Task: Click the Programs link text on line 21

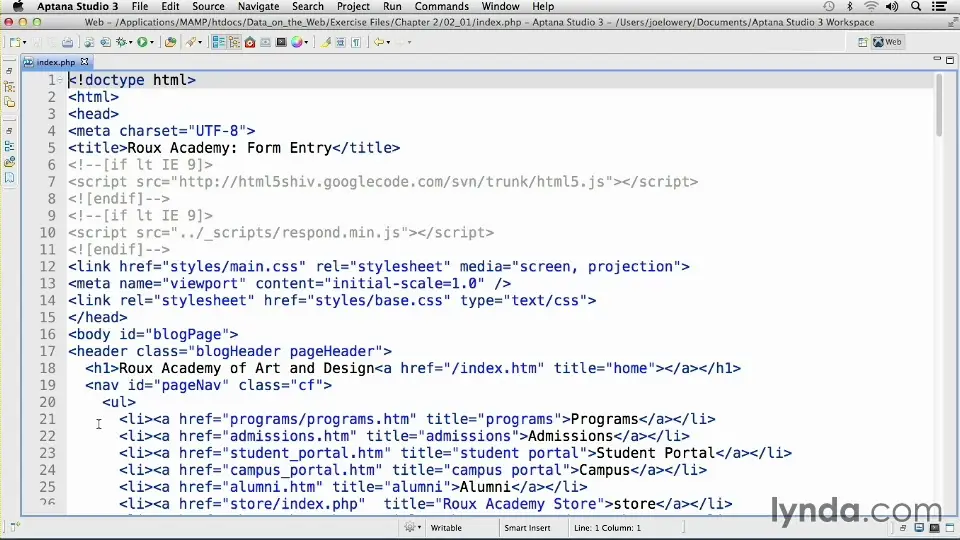Action: pyautogui.click(x=604, y=419)
